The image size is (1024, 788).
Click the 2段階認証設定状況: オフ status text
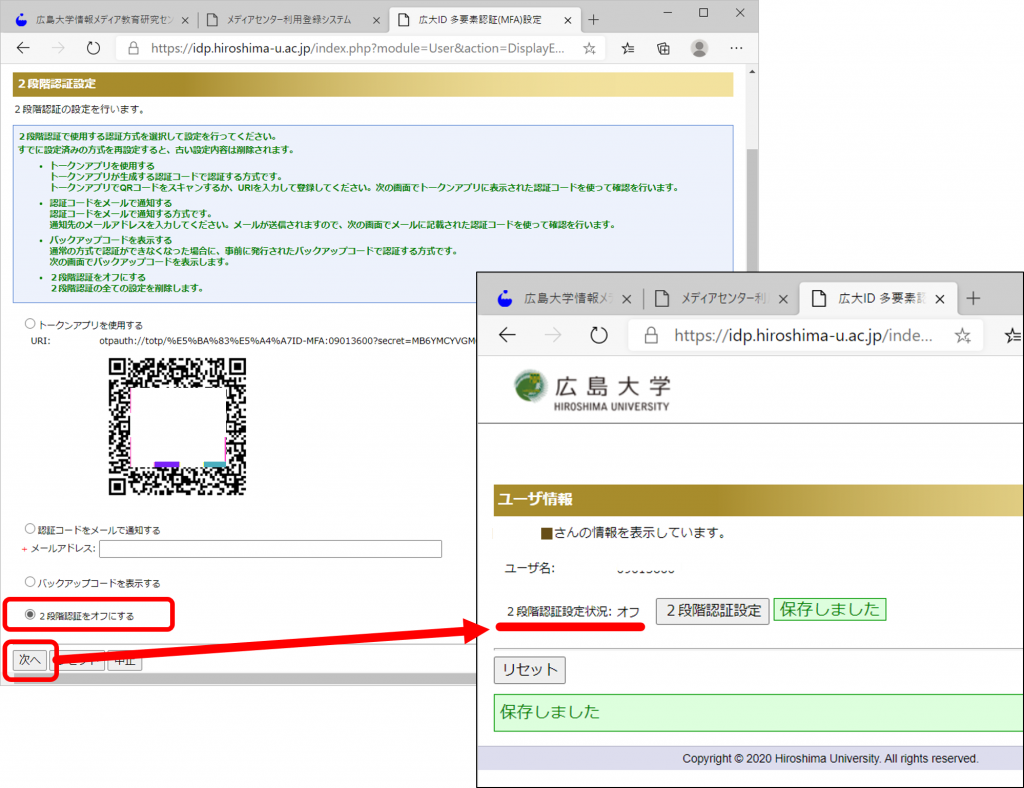(x=573, y=612)
